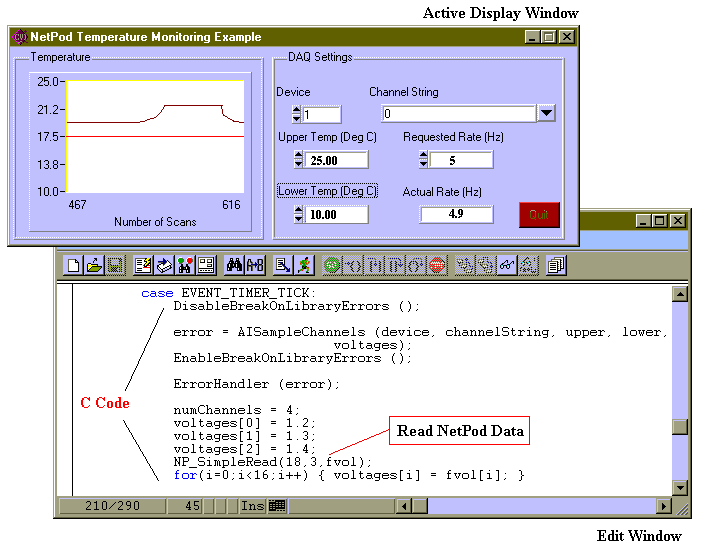Click the first braces step icon after Go

pos(353,265)
